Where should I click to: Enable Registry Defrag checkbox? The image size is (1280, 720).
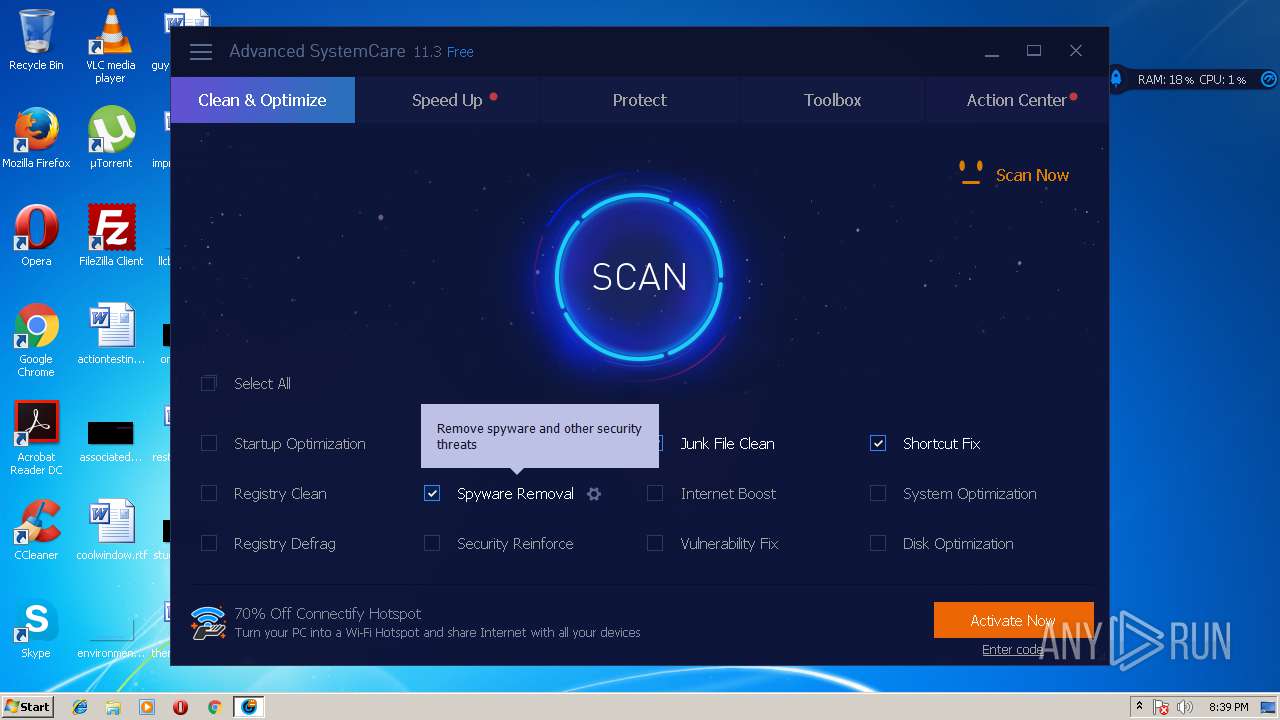[209, 544]
